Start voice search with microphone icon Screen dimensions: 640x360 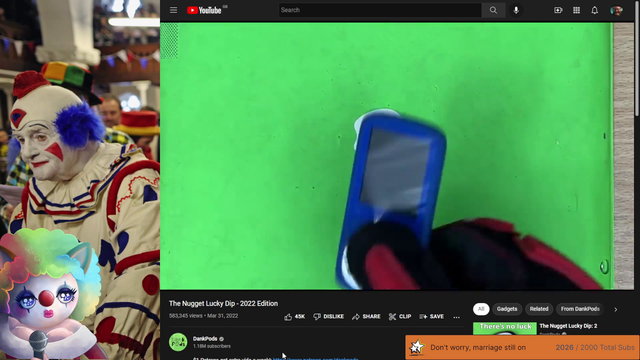pos(516,10)
